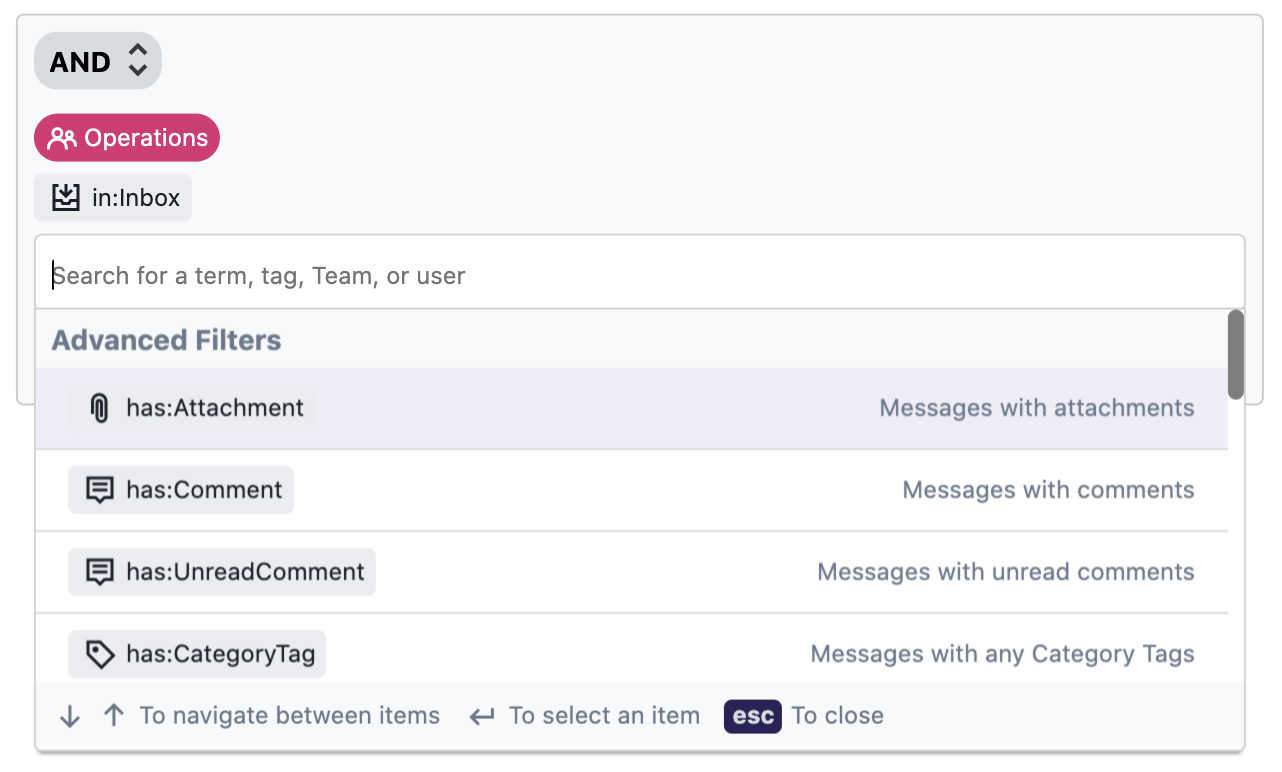Click 'To select an item' hint
This screenshot has width=1282, height=772.
click(604, 716)
